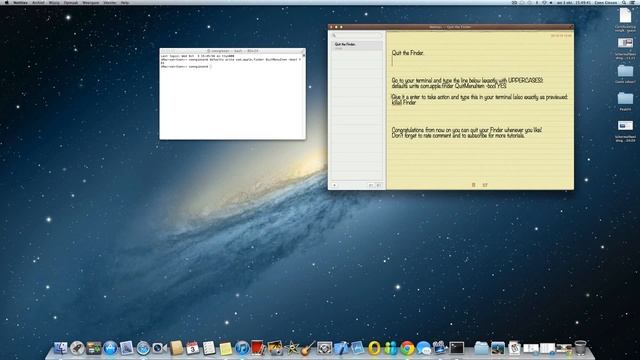Viewport: 640px width, 360px height.
Task: Open the Help menu in menu bar
Action: click(125, 2)
